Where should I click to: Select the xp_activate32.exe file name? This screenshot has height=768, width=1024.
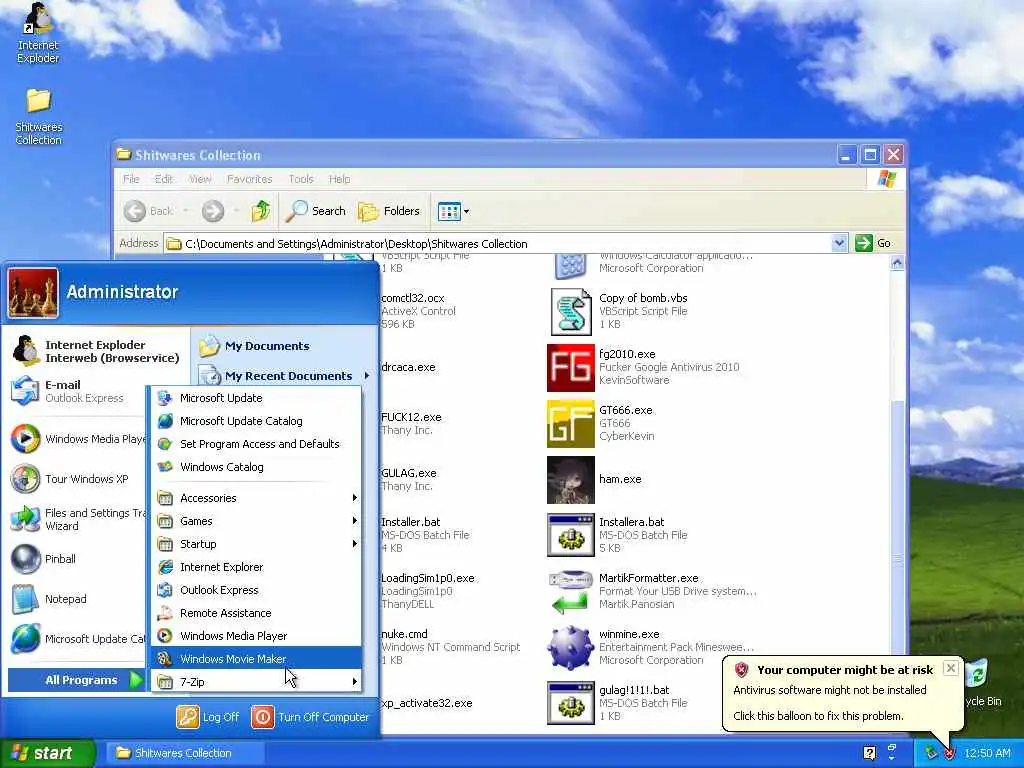coord(426,703)
